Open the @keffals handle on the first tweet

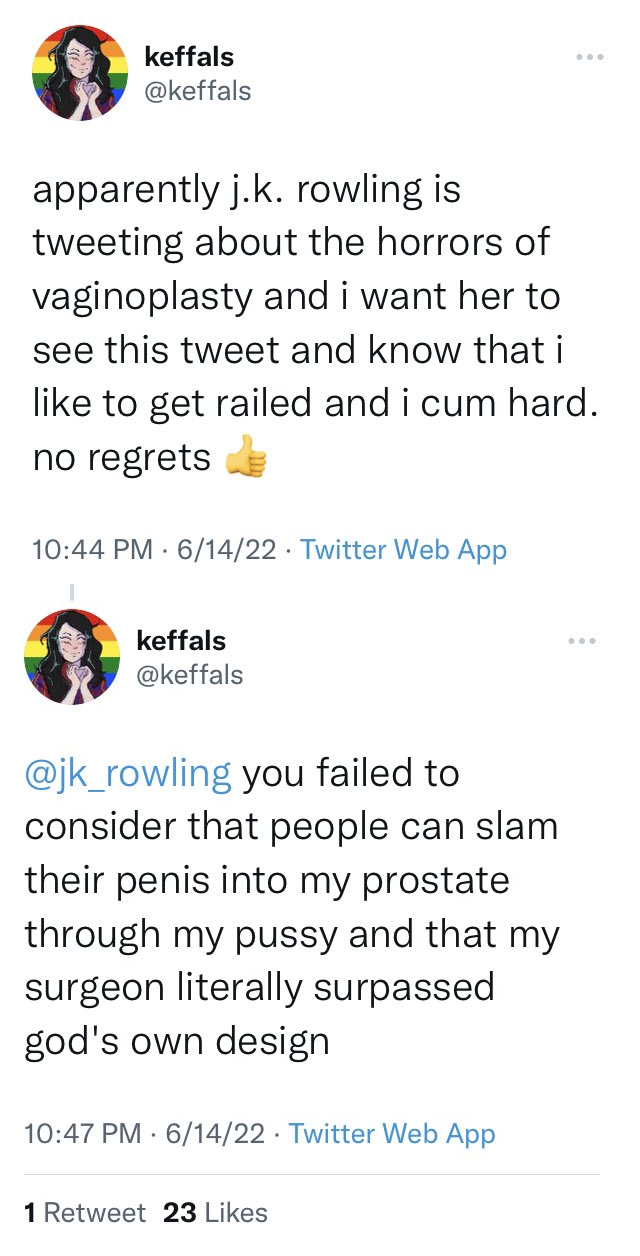click(198, 92)
